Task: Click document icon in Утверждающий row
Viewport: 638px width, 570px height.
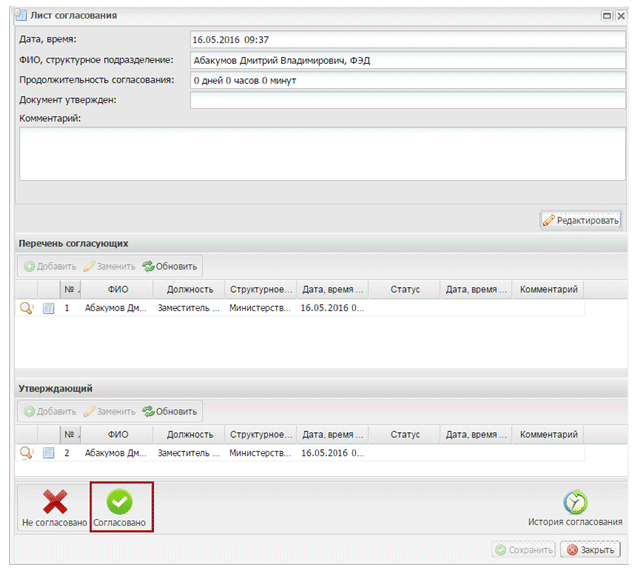Action: point(48,453)
